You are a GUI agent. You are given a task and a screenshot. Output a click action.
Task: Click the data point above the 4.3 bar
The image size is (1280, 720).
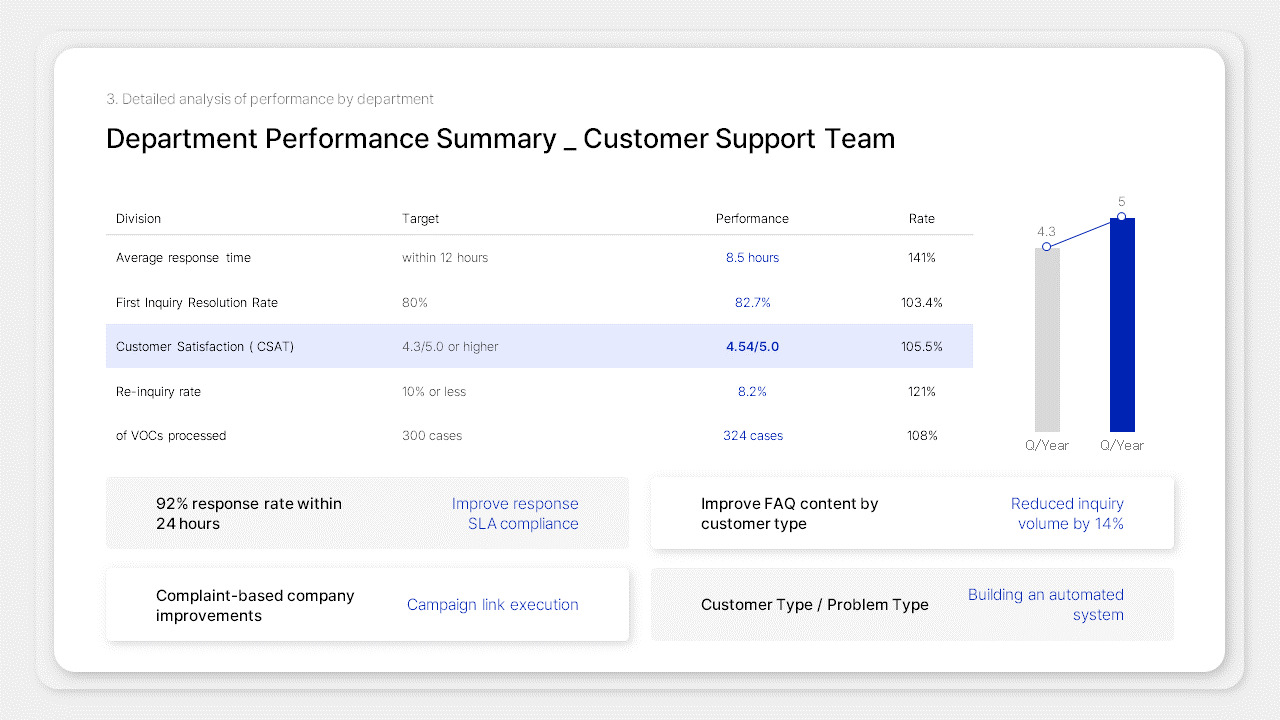[x=1047, y=247]
